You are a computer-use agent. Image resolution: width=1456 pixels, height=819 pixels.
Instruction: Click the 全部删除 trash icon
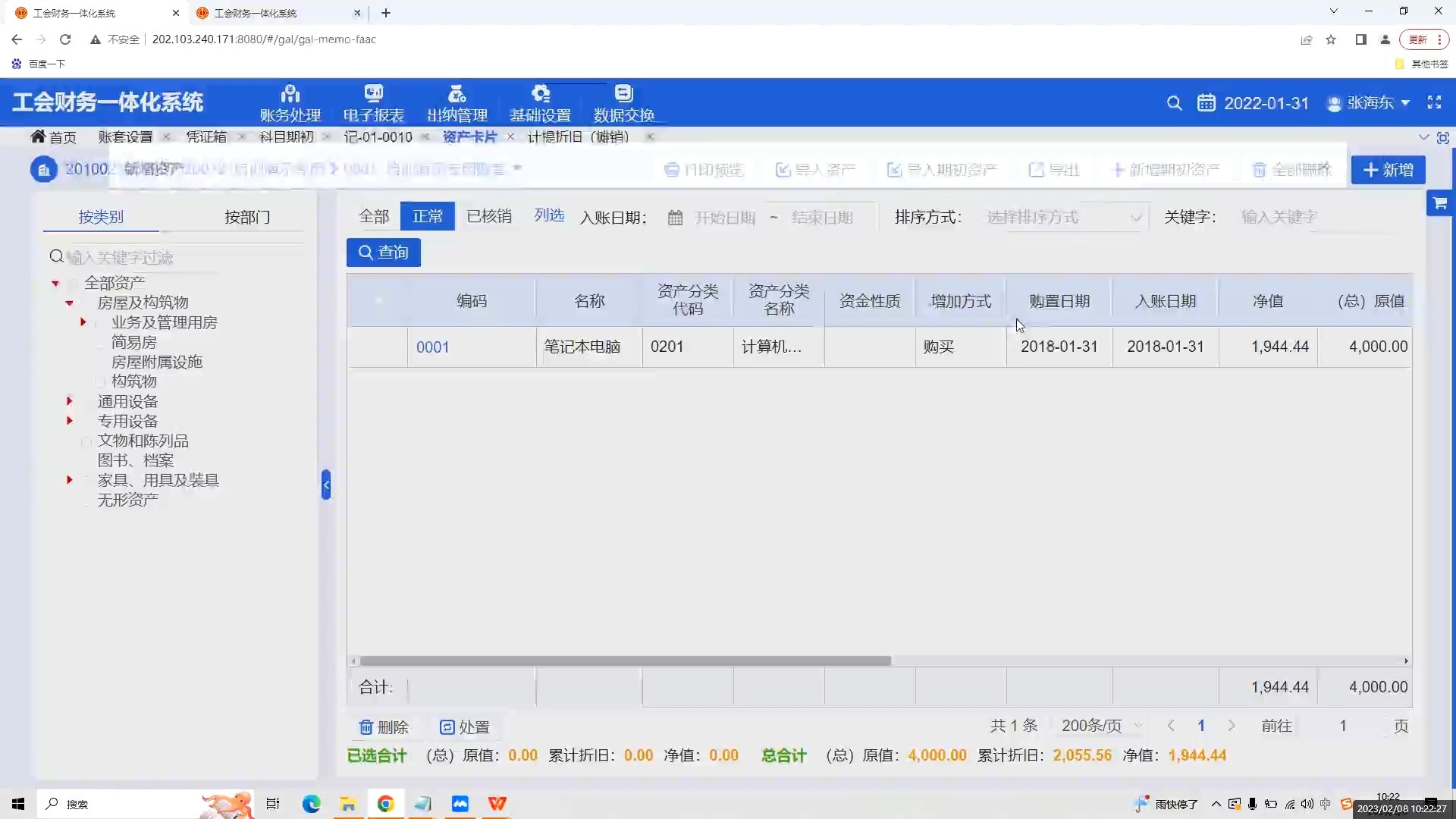[x=1259, y=170]
